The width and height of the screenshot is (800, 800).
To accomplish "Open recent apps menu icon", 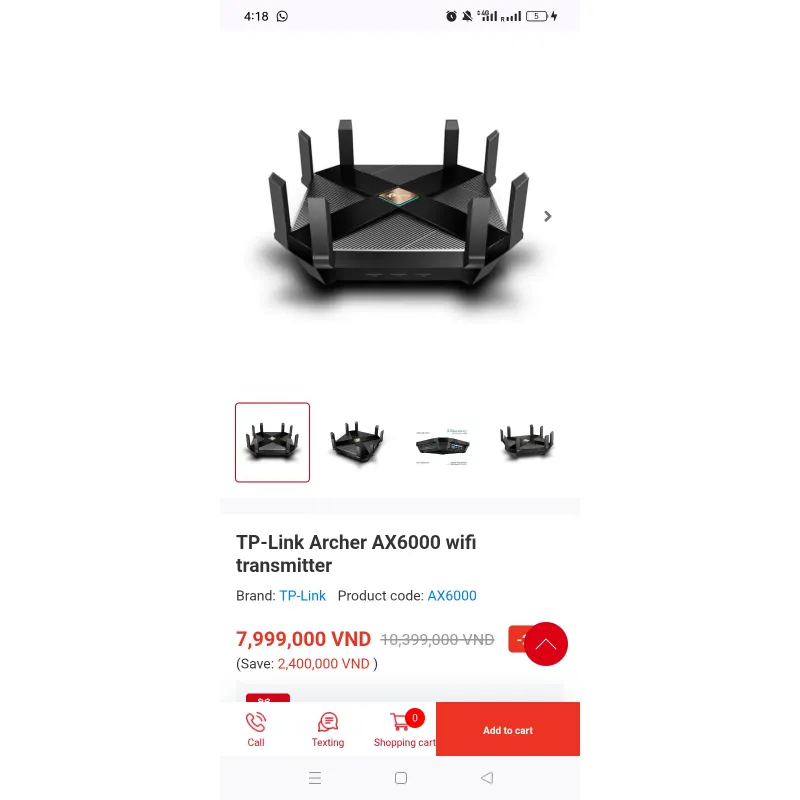I will click(x=315, y=778).
